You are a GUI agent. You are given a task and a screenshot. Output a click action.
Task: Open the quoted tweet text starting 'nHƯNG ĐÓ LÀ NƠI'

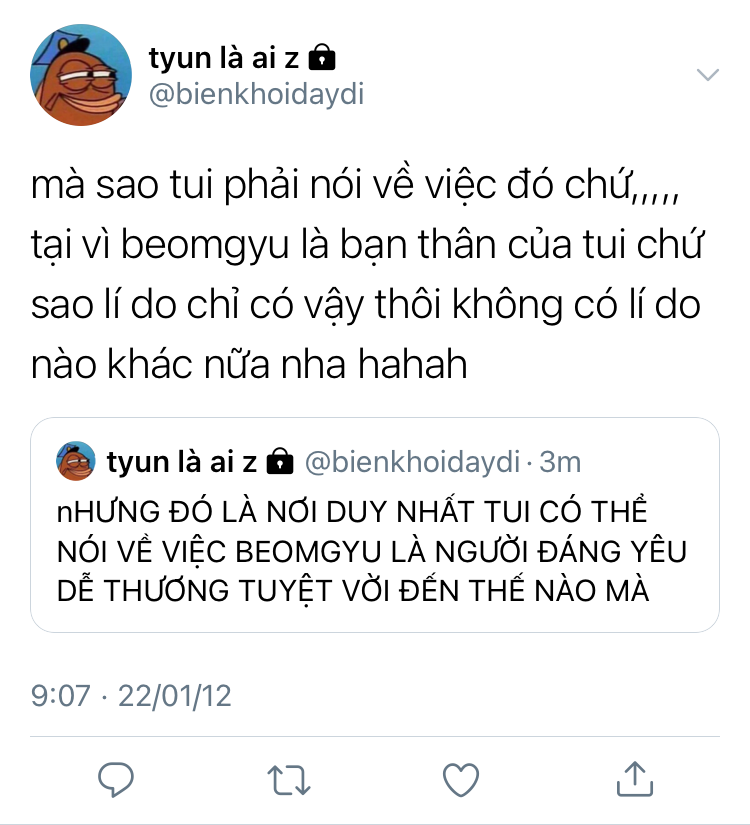click(x=372, y=551)
